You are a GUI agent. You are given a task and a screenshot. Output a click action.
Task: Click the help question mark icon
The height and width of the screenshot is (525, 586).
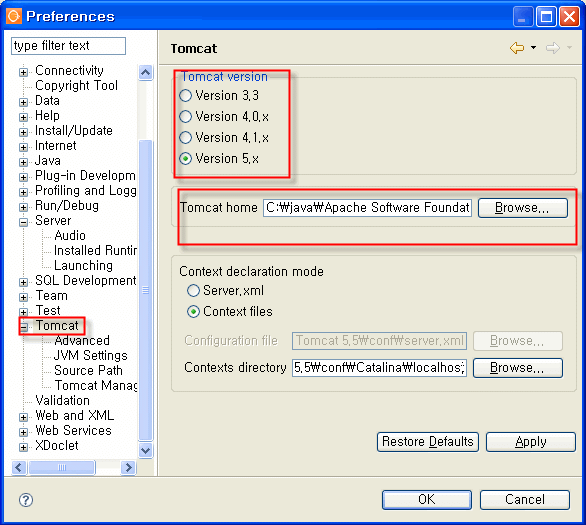pyautogui.click(x=26, y=500)
